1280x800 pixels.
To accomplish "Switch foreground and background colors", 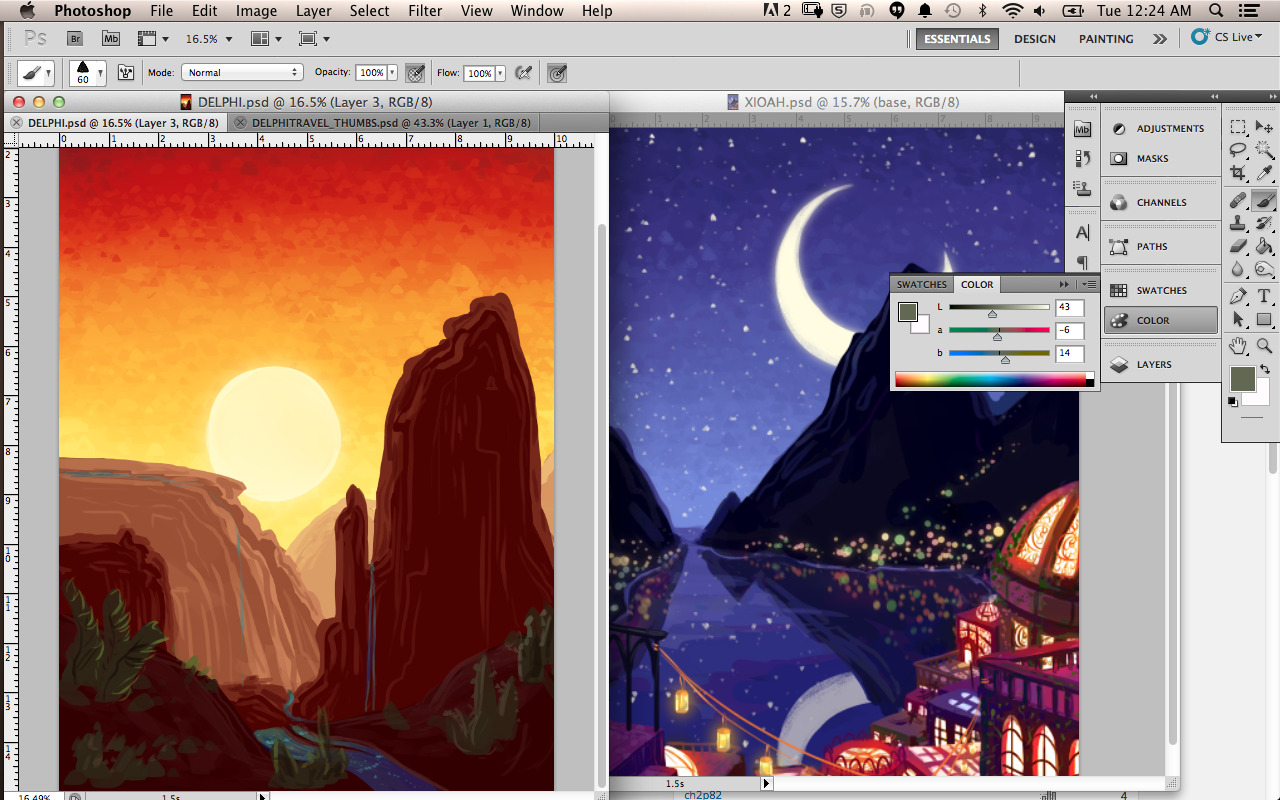I will tap(1265, 369).
